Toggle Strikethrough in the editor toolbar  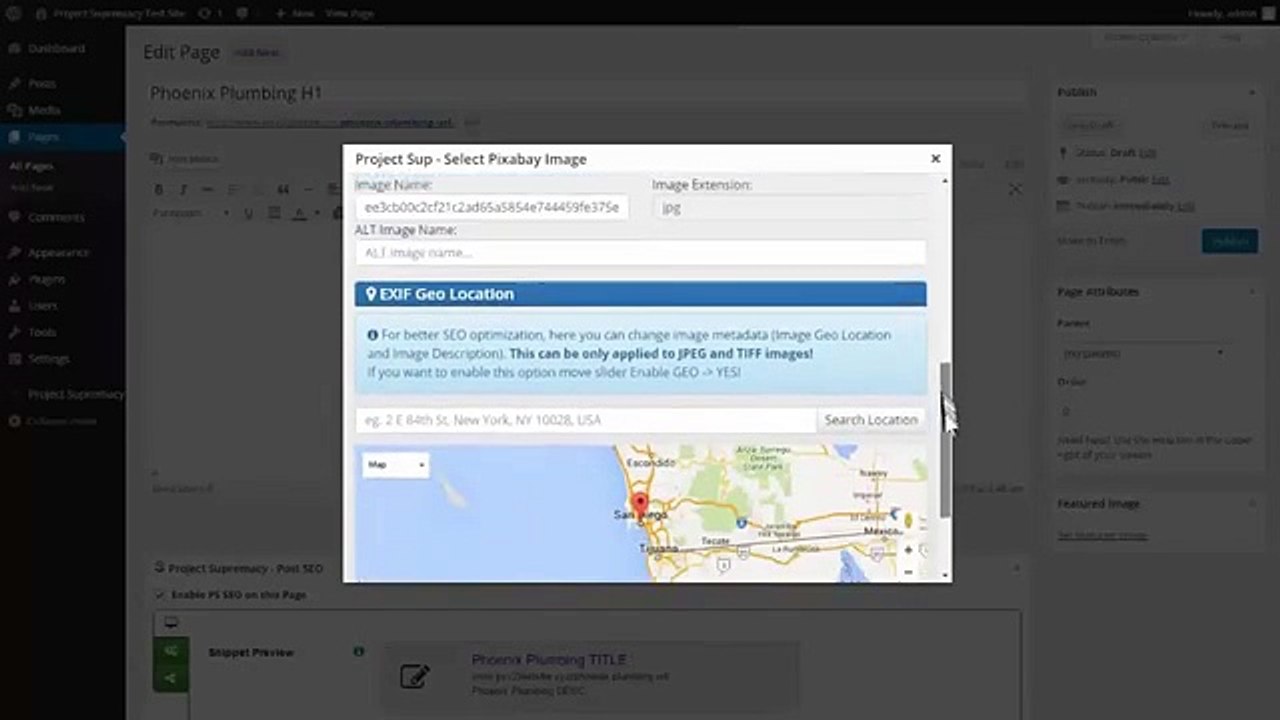tap(207, 189)
